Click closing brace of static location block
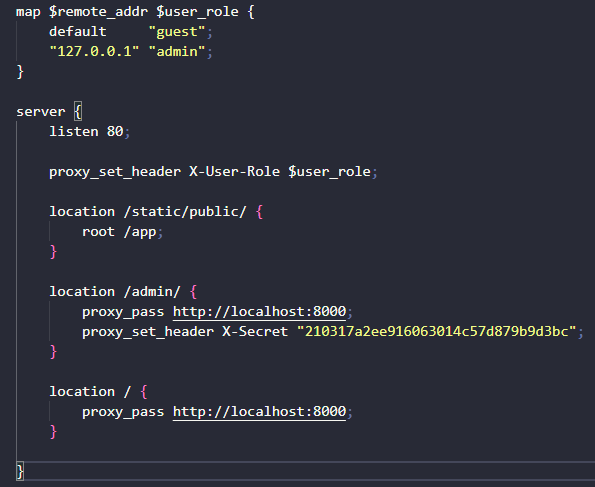This screenshot has width=595, height=487. 53,252
